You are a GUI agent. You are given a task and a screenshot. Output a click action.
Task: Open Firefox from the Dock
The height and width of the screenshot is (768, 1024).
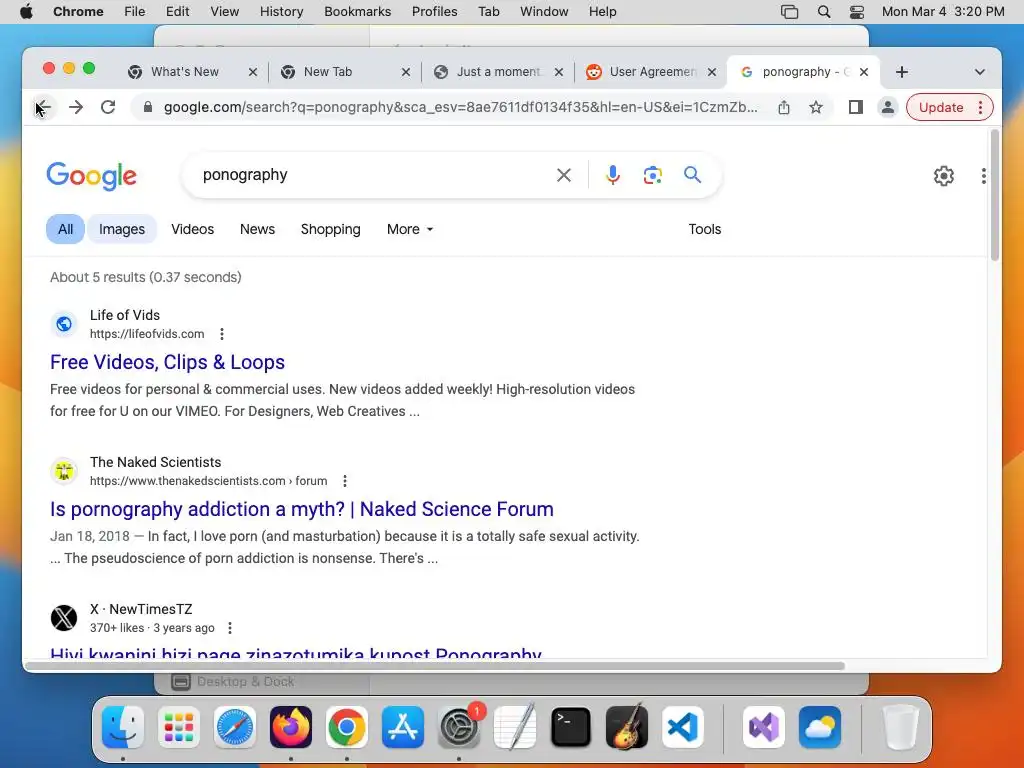[291, 726]
